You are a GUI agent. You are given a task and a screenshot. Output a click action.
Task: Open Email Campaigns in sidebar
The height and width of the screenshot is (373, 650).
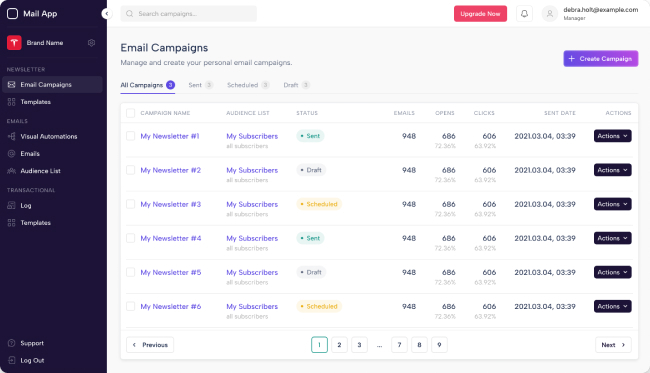pos(52,85)
